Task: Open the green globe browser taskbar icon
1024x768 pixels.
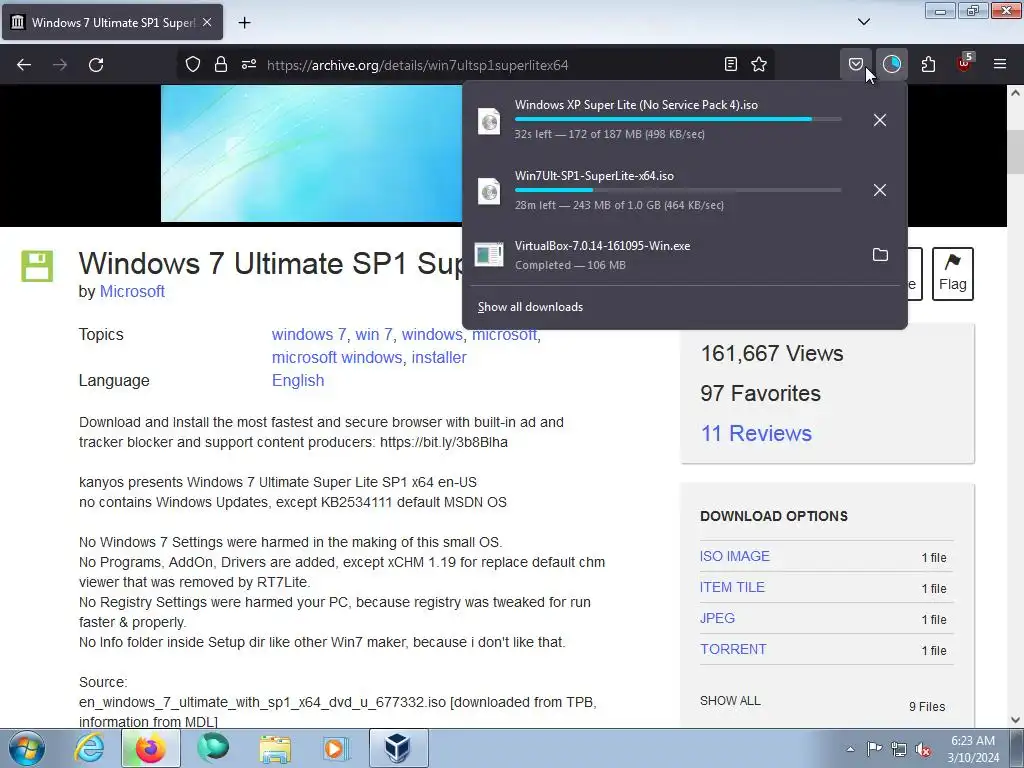Action: coord(213,748)
